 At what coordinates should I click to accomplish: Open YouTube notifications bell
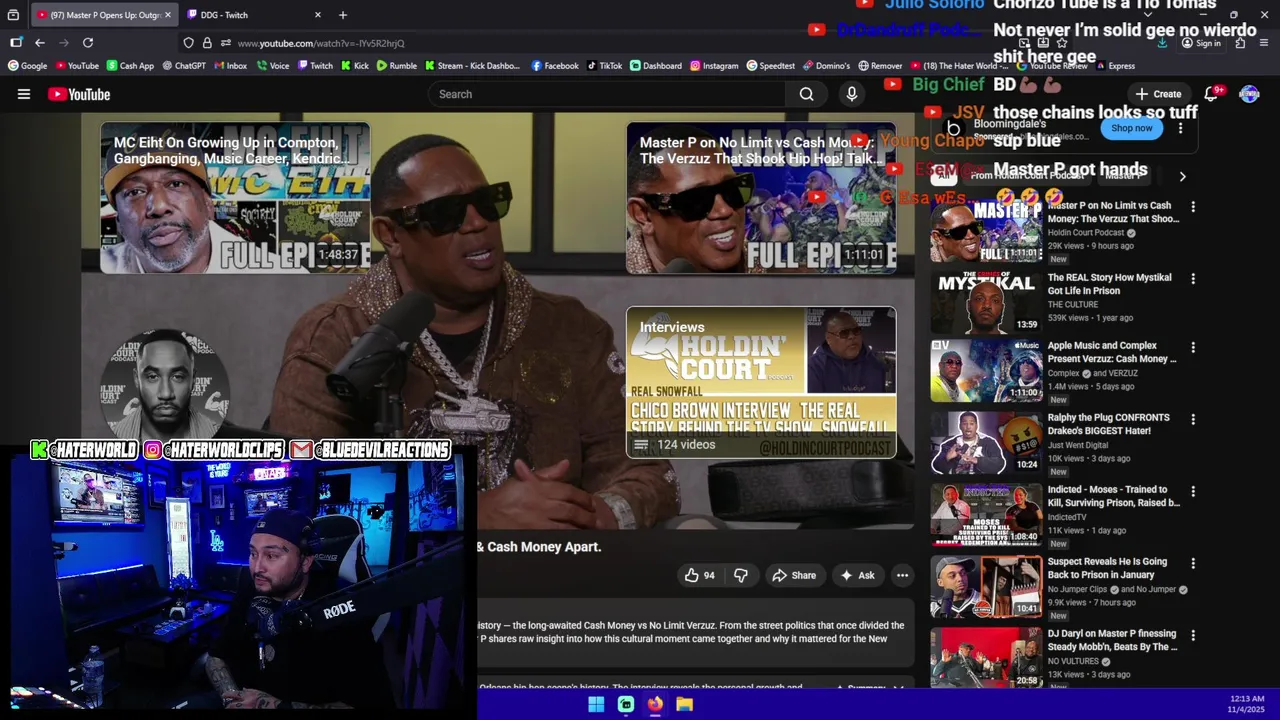coord(1211,94)
